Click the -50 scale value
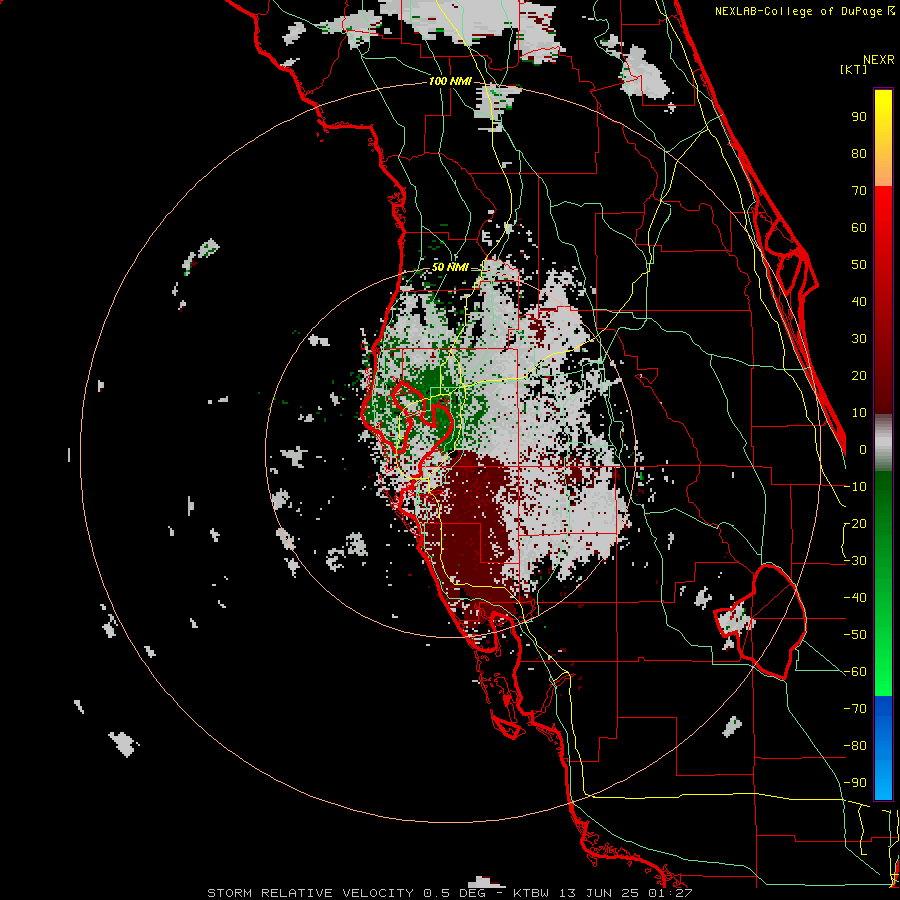900x900 pixels. (x=855, y=635)
